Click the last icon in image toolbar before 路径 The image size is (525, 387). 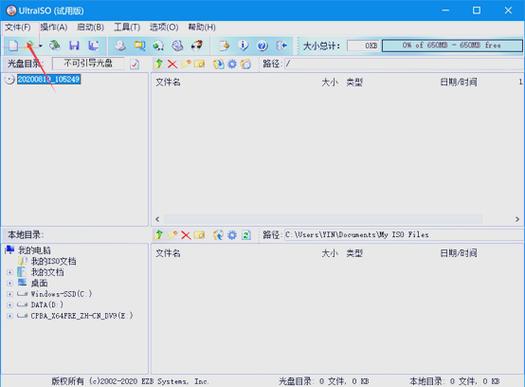pos(246,64)
